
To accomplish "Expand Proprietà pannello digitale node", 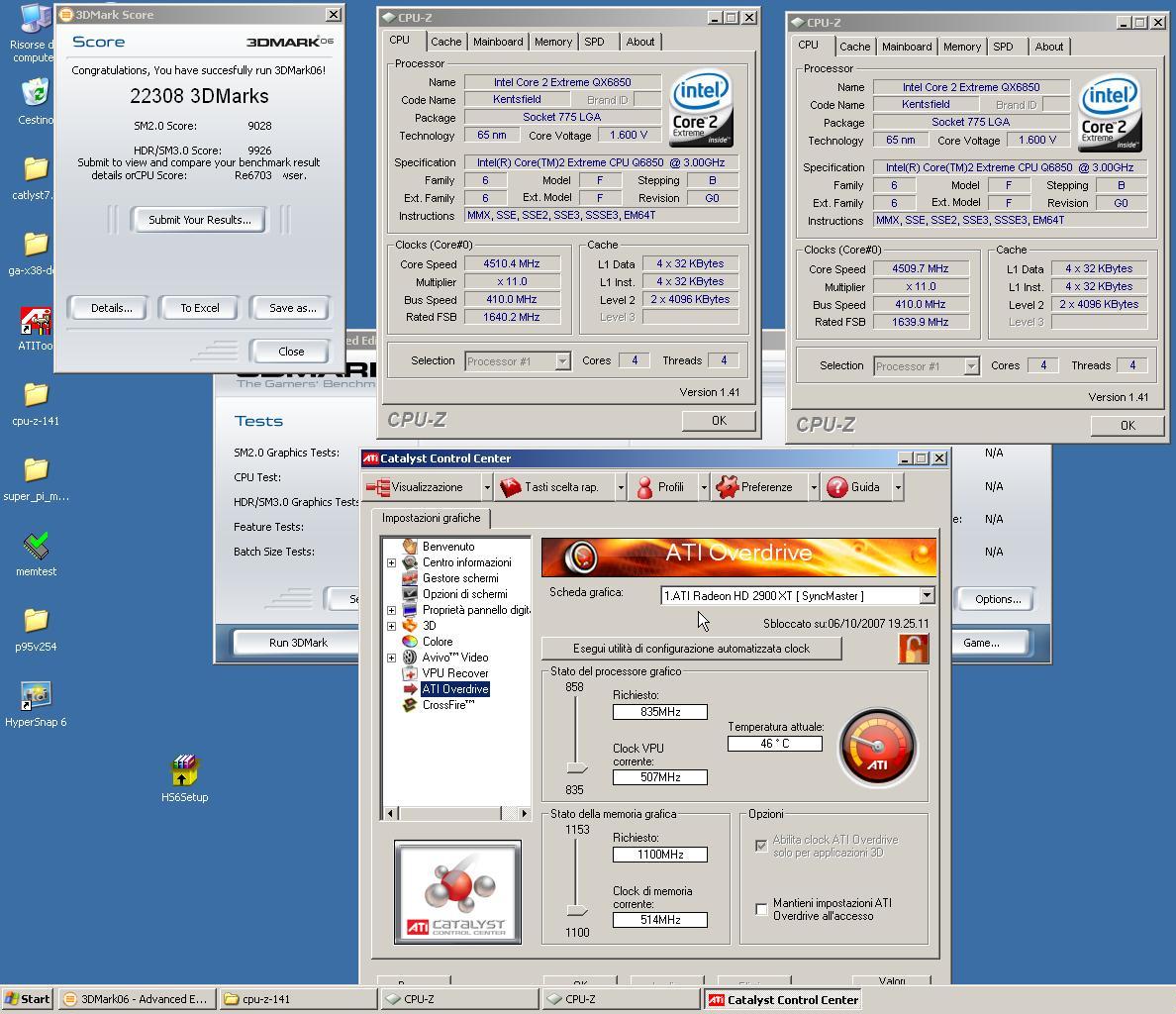I will coord(391,611).
